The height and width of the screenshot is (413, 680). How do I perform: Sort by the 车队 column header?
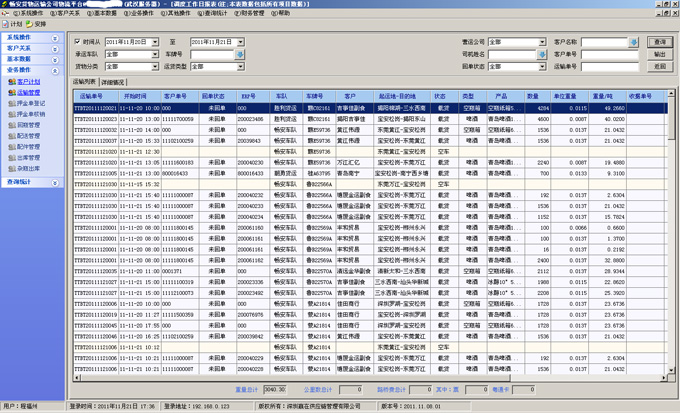pyautogui.click(x=286, y=96)
